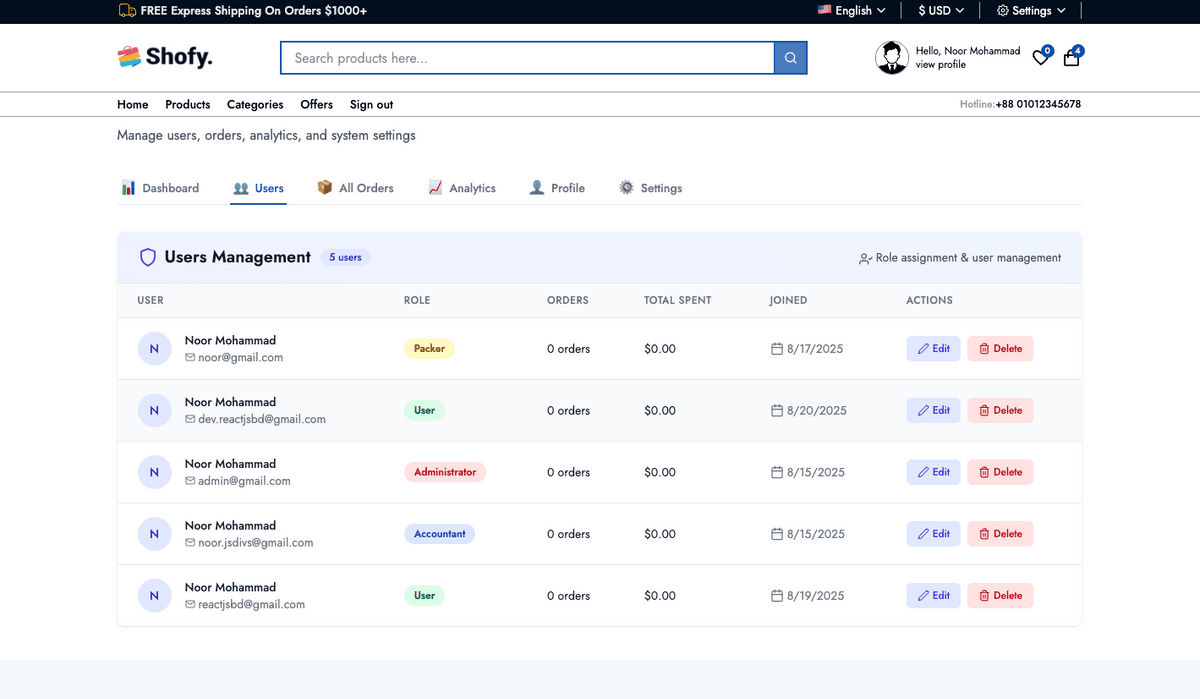This screenshot has width=1200, height=699.
Task: Click the shield icon beside Users Management
Action: pos(148,257)
